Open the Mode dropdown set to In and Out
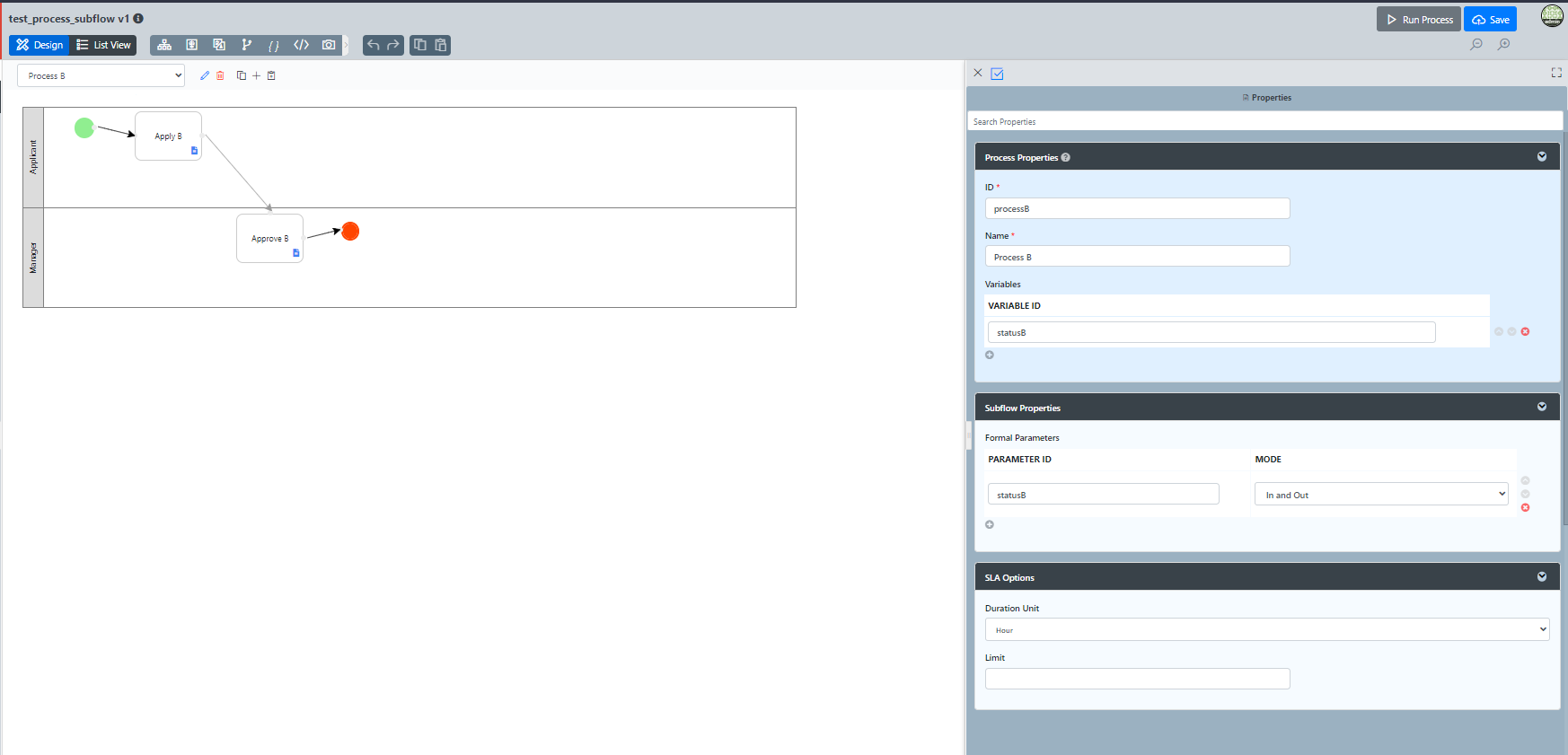The image size is (1568, 755). click(x=1381, y=494)
